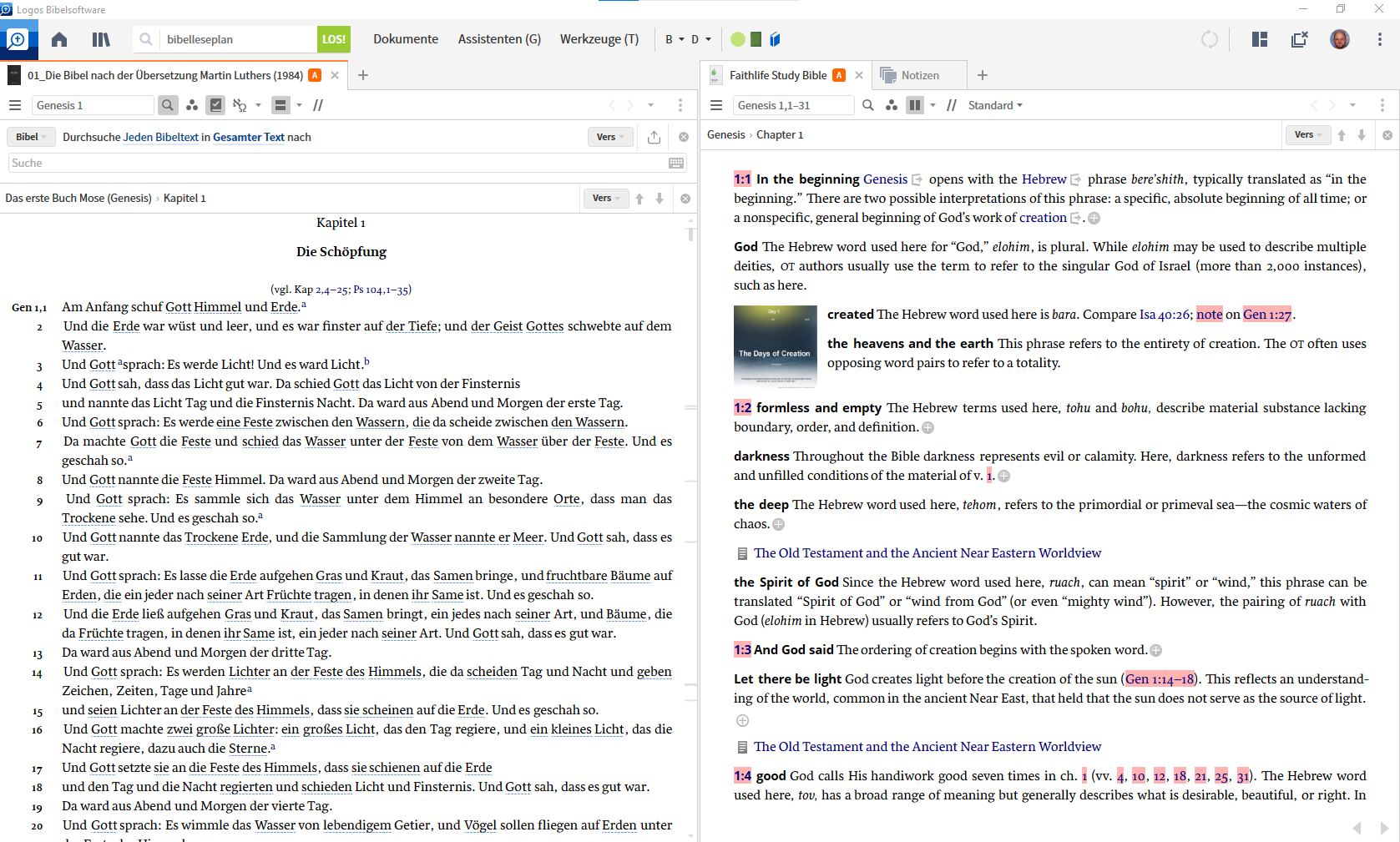Click the close-all-panels icon

click(1299, 39)
